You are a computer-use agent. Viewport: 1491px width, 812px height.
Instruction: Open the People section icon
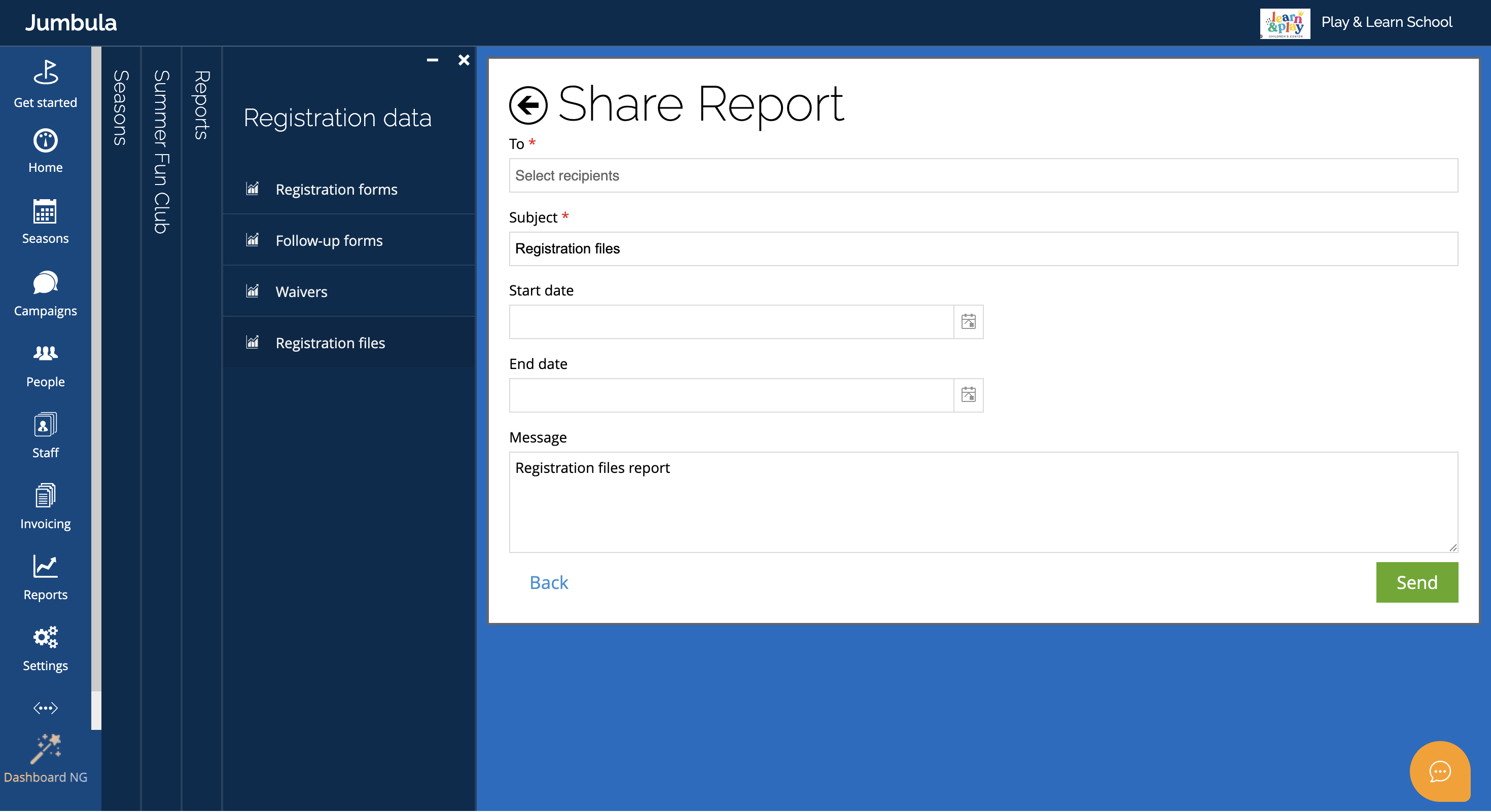pos(45,353)
